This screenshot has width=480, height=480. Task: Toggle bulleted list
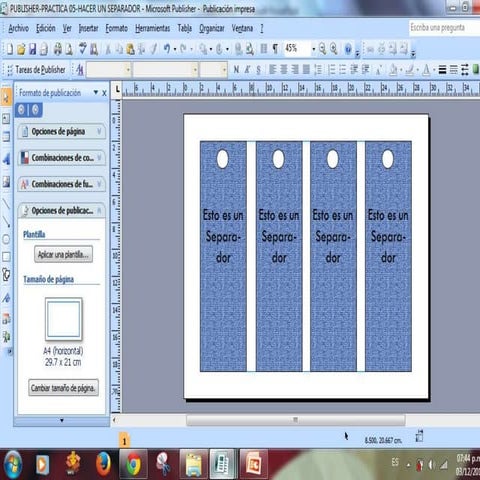pyautogui.click(x=342, y=70)
